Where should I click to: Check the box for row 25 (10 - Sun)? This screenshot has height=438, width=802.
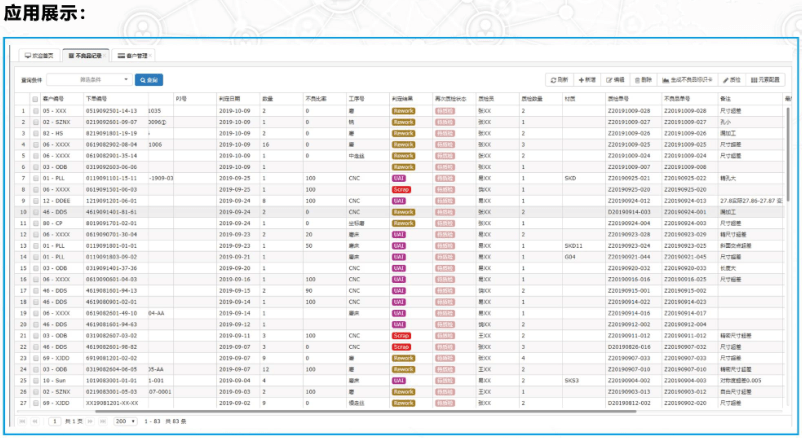click(x=35, y=381)
